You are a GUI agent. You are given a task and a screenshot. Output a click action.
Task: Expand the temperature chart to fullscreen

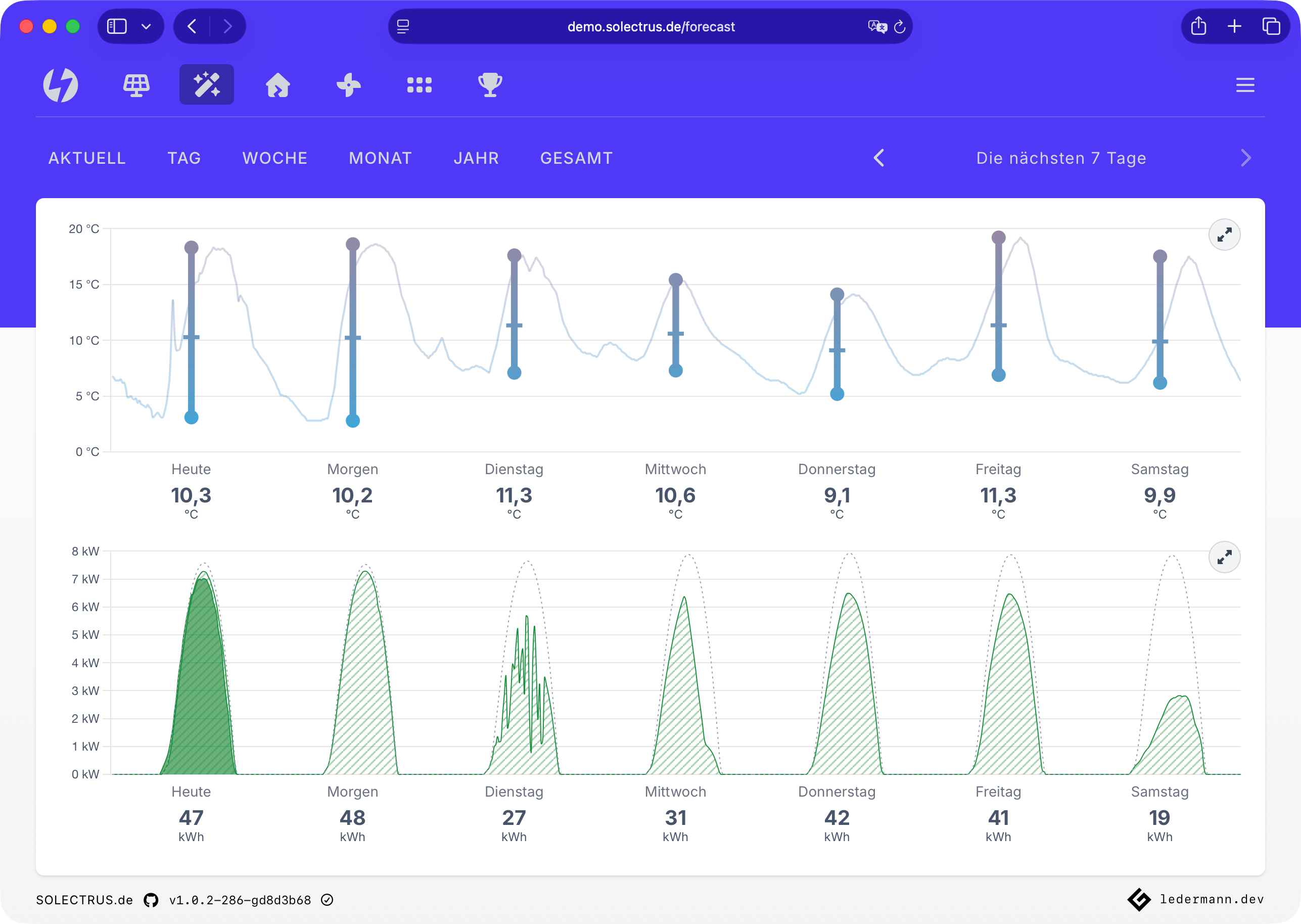tap(1224, 235)
